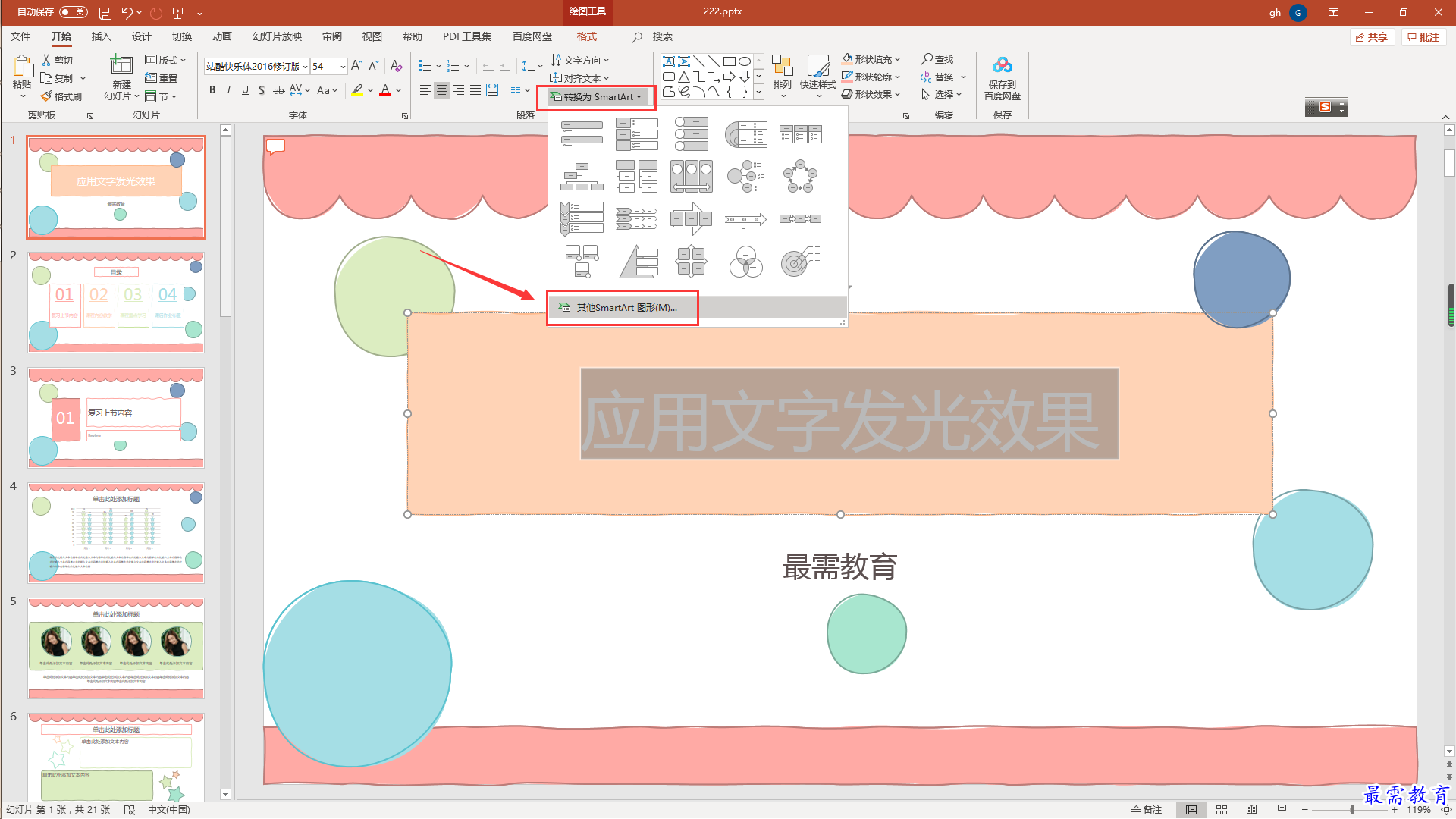
Task: Open the Text Direction (文字方向) dropdown
Action: (x=580, y=60)
